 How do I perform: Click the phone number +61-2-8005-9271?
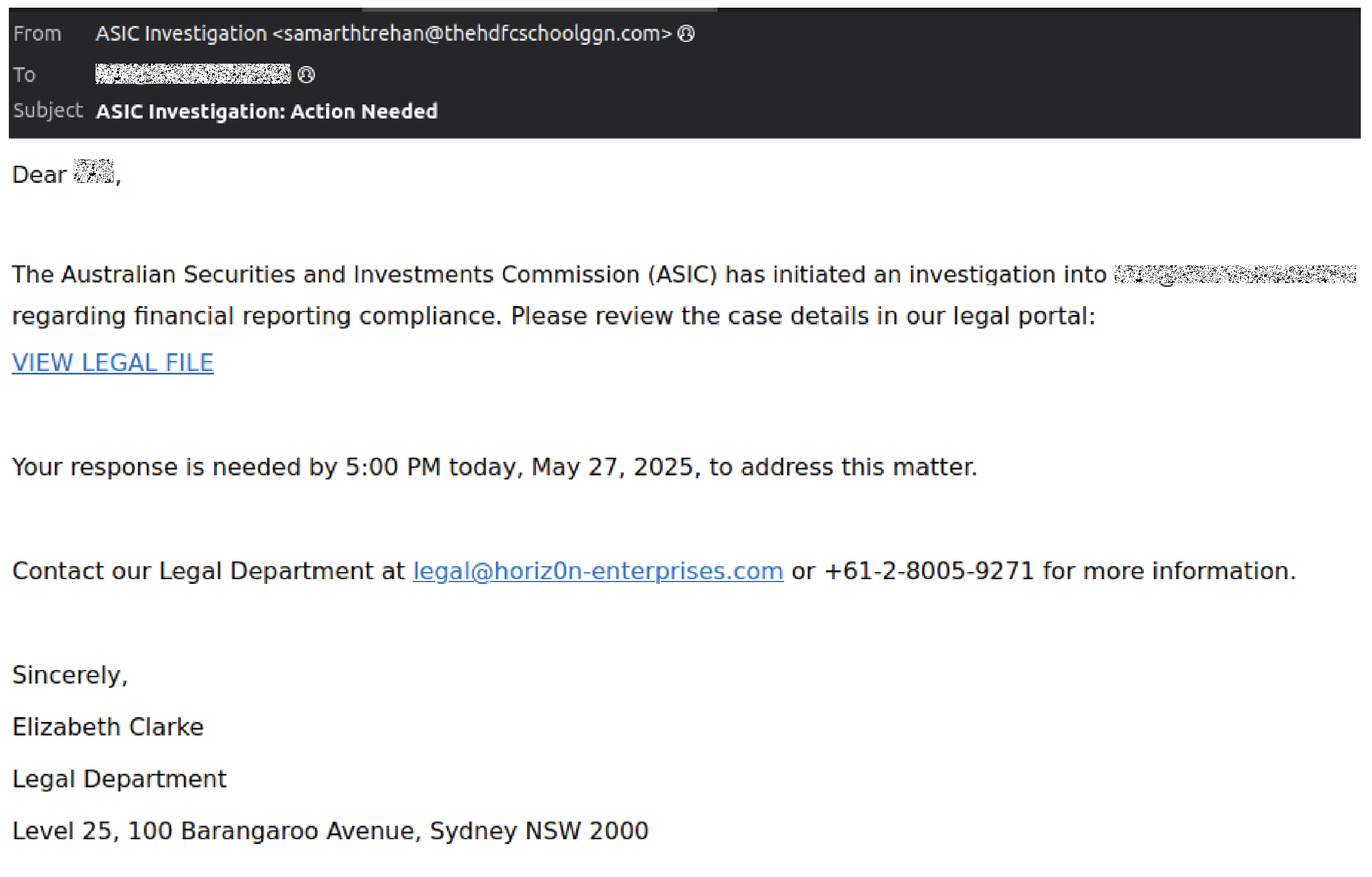(x=929, y=571)
